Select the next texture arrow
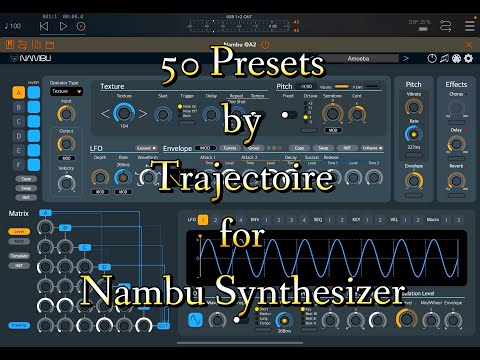 pyautogui.click(x=143, y=114)
